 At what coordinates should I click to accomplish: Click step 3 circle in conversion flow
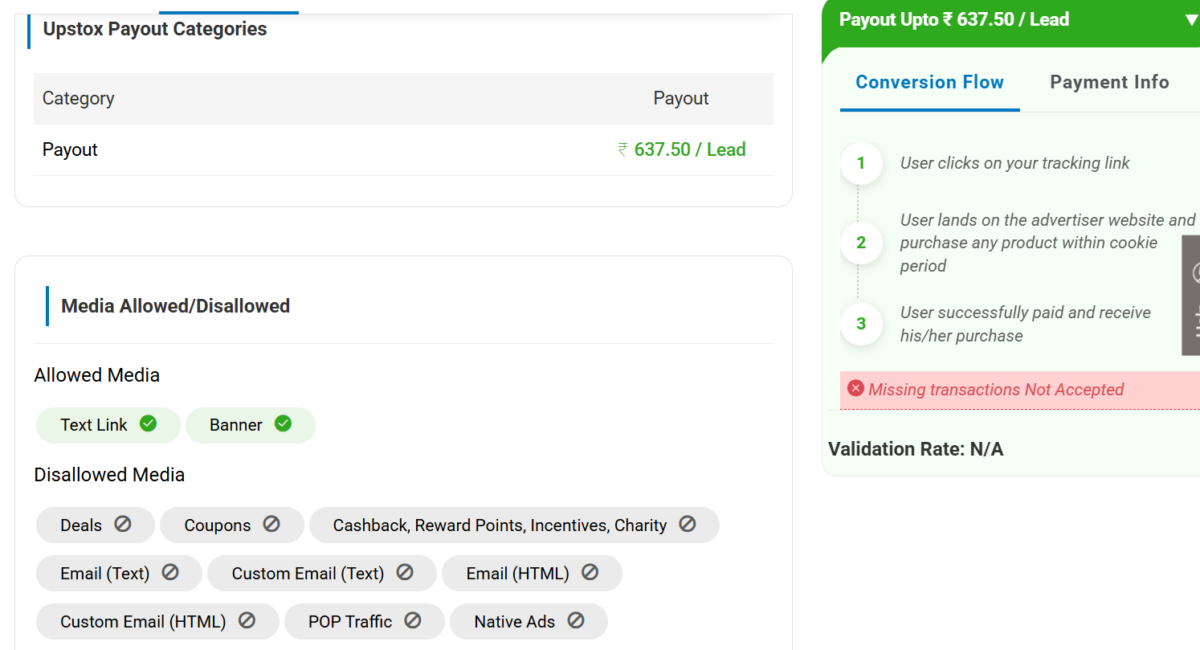coord(861,324)
